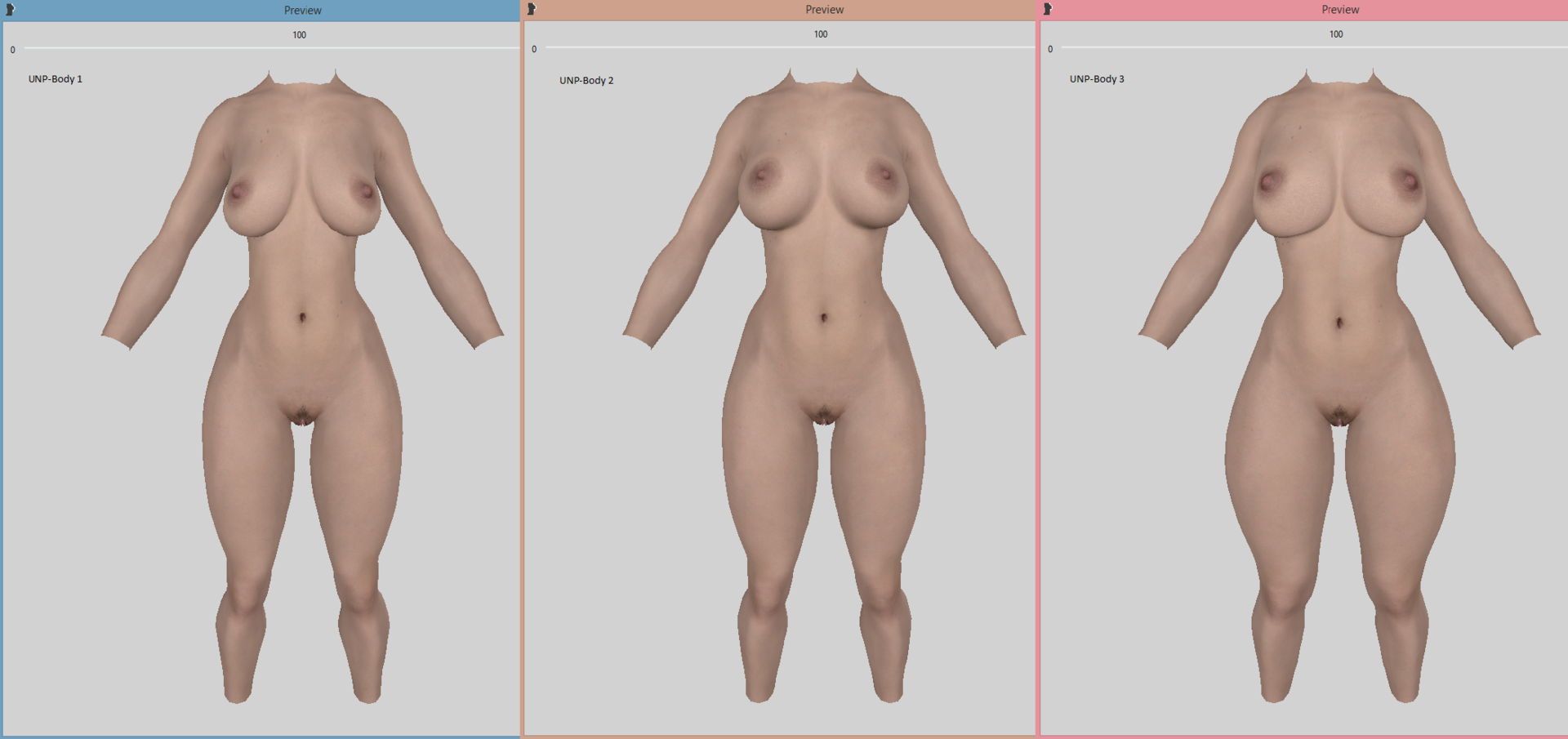This screenshot has height=739, width=1568.
Task: Click the 0 slider label in UNP-Body 2 preview
Action: [x=534, y=49]
